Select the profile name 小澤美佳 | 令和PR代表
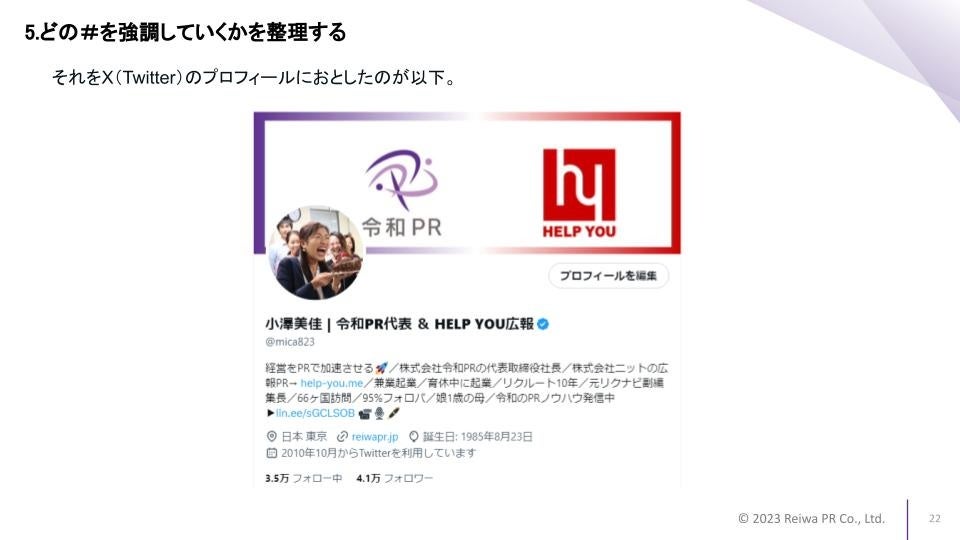This screenshot has width=960, height=540. coord(339,324)
